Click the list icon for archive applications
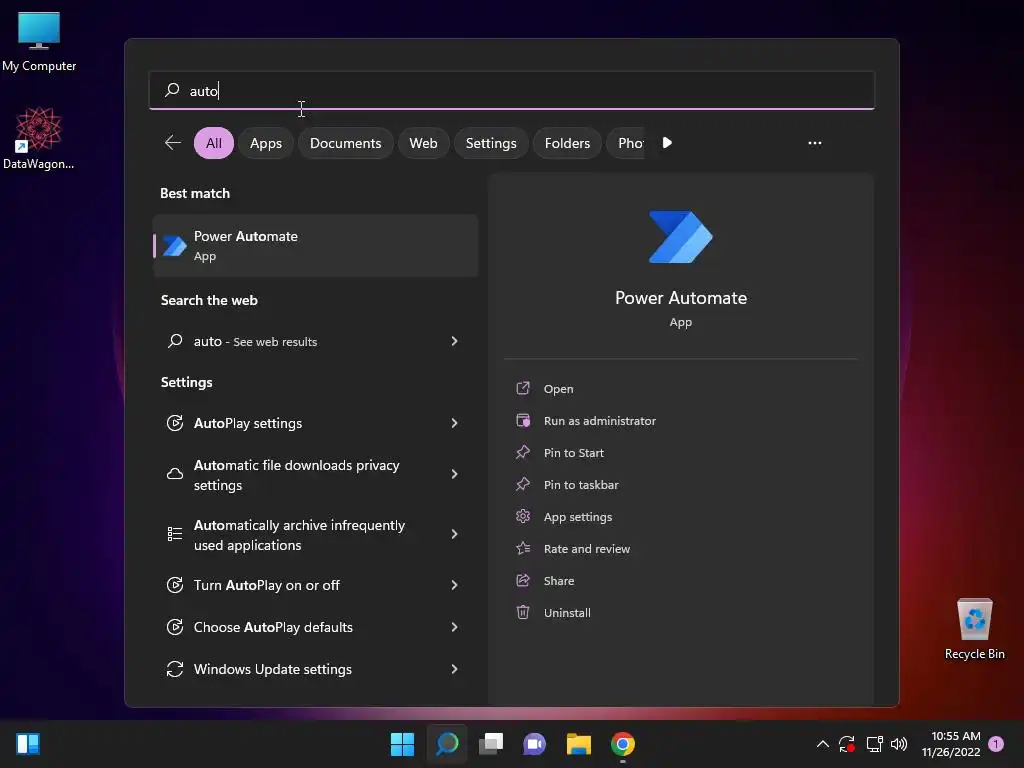Viewport: 1024px width, 768px height. [174, 534]
